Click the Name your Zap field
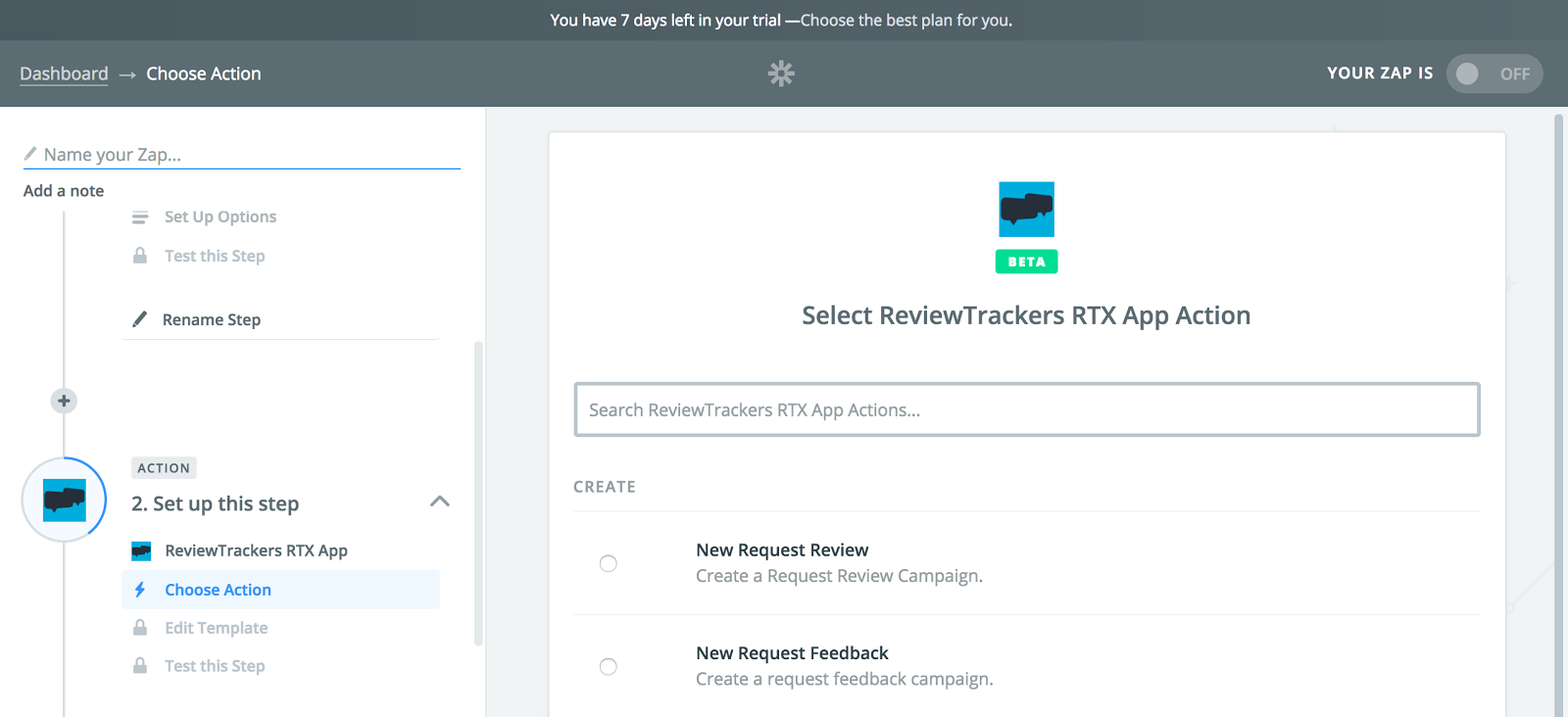 242,155
